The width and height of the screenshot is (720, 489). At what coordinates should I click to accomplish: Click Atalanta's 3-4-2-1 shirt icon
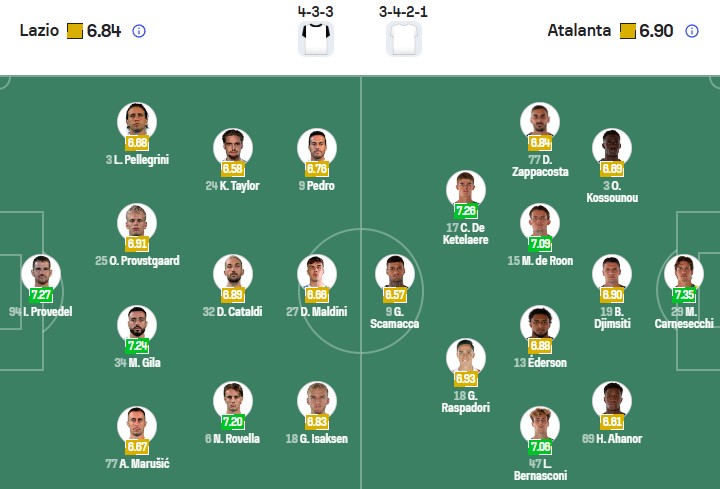(404, 38)
